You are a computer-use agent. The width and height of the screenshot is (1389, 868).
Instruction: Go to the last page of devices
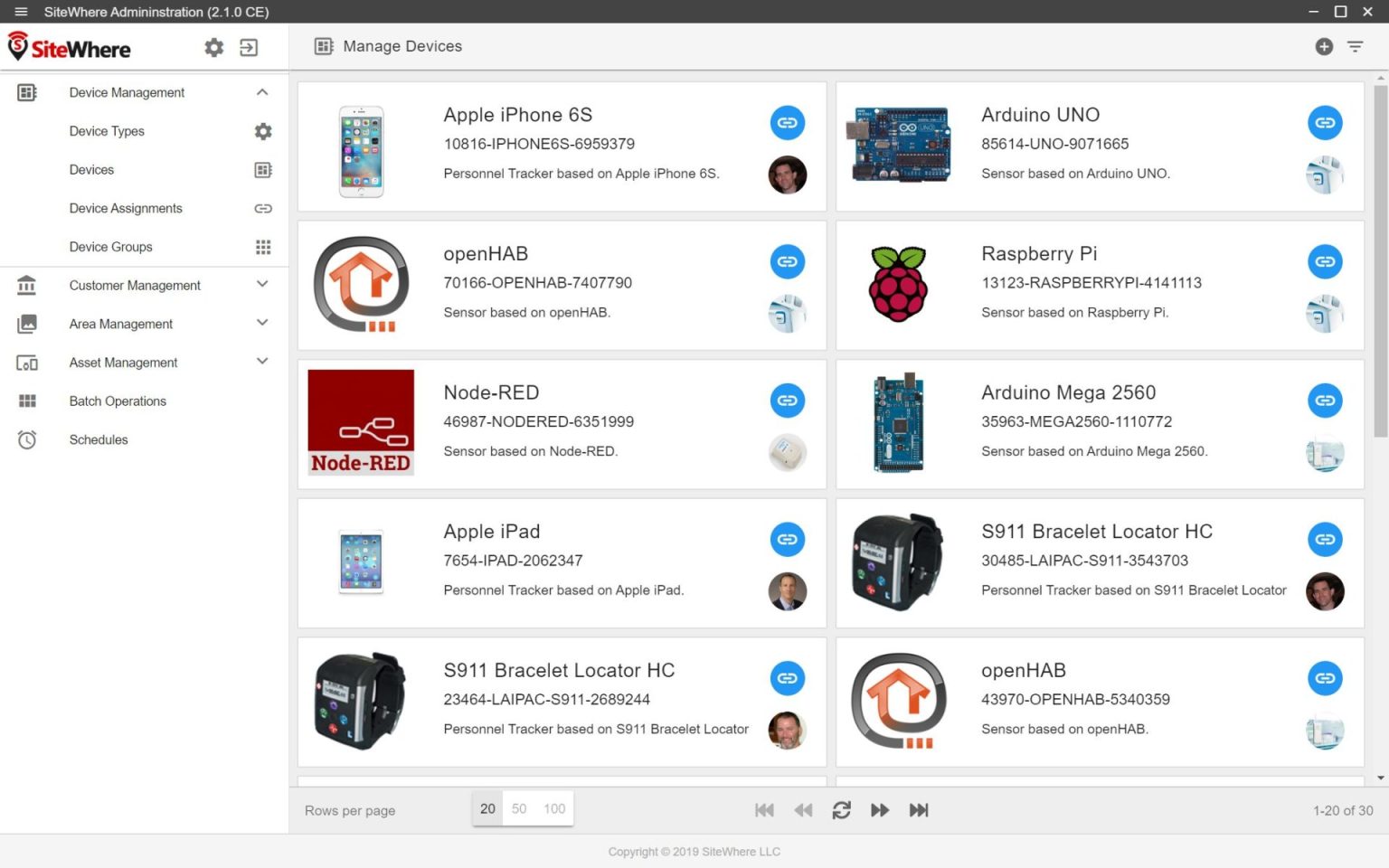(918, 810)
